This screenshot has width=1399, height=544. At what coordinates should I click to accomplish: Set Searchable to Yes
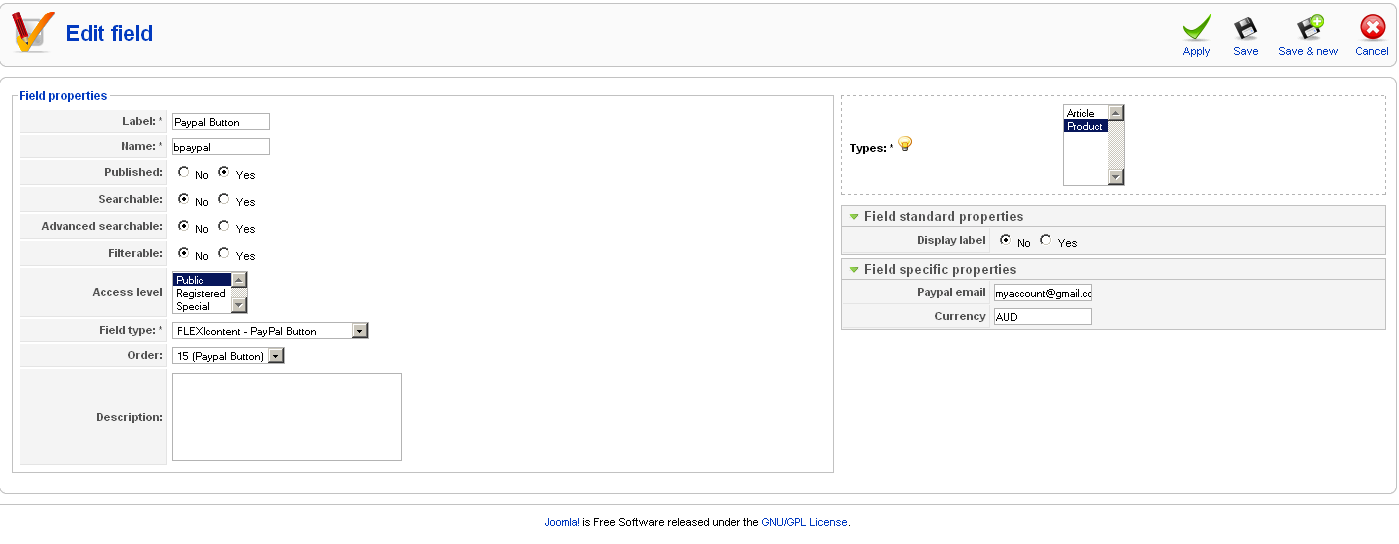[x=224, y=199]
